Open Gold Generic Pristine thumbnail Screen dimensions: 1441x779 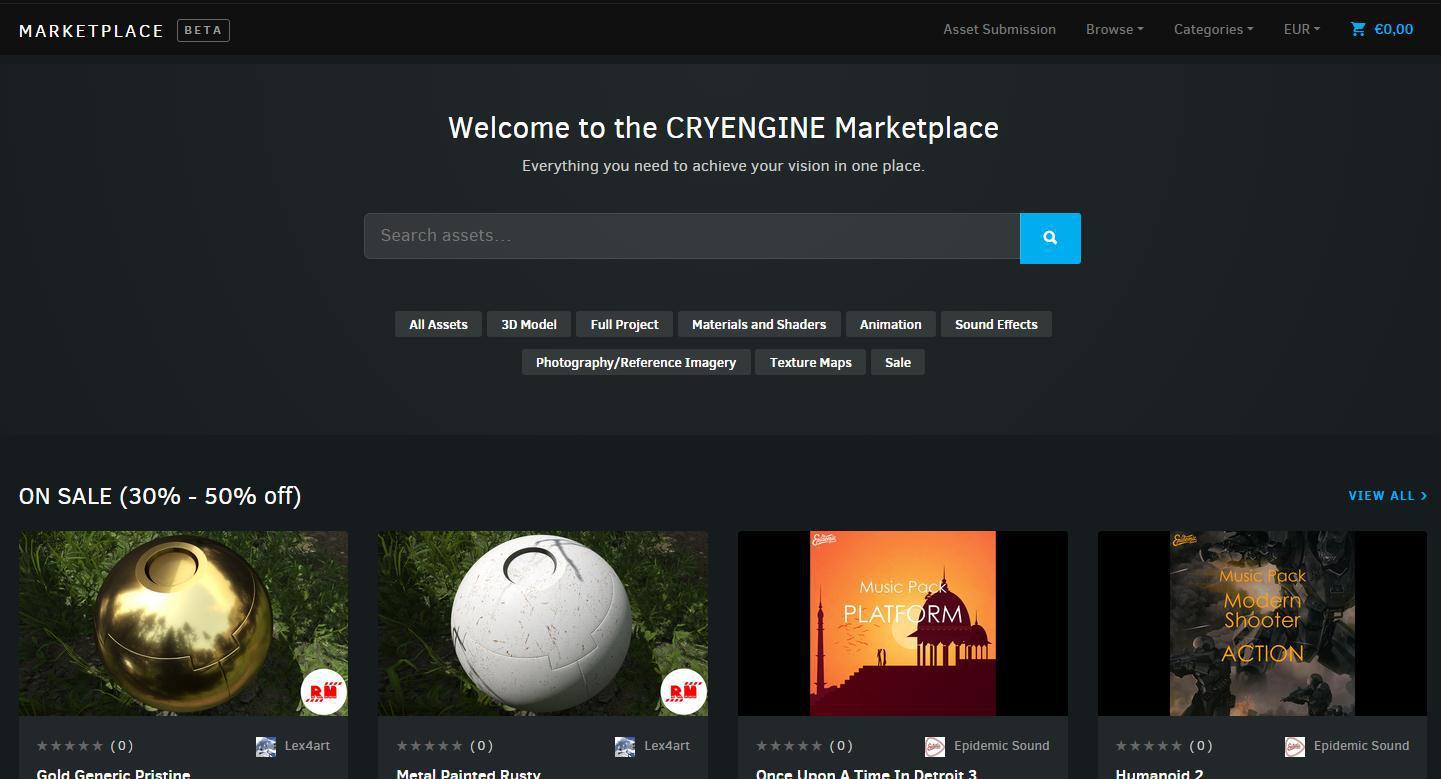183,623
